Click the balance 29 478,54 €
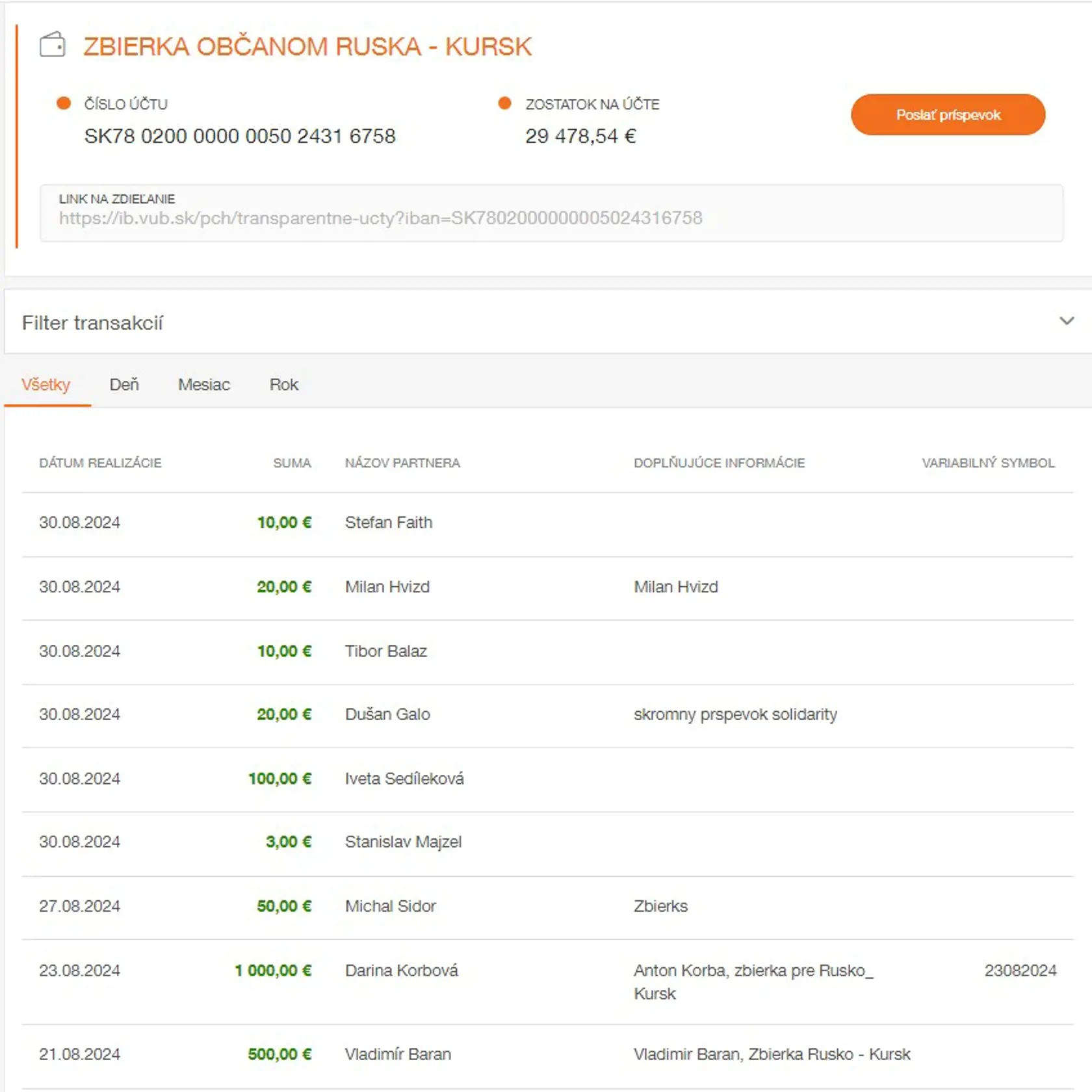This screenshot has width=1092, height=1092. click(580, 136)
